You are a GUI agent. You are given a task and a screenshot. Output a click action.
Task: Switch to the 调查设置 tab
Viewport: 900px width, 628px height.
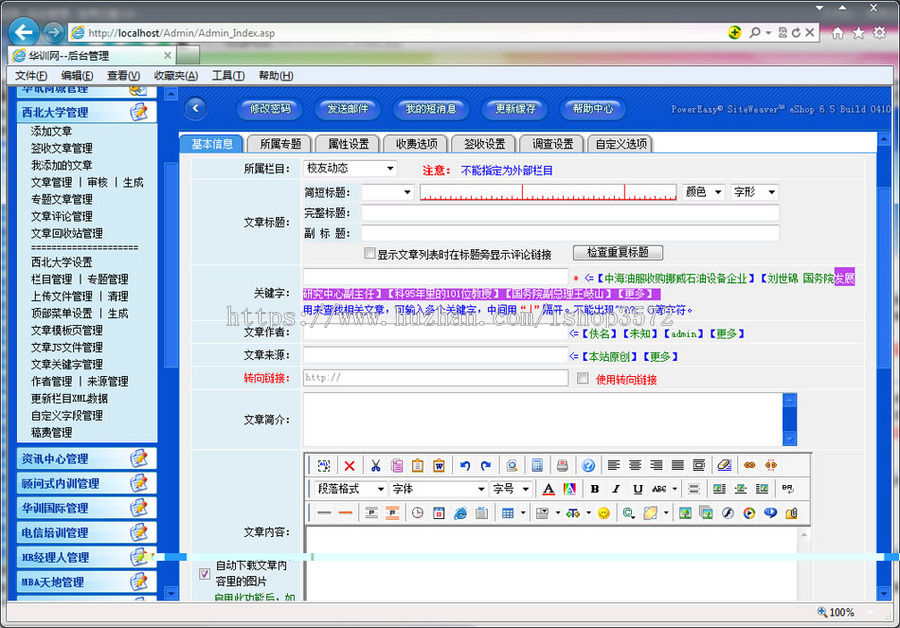click(x=553, y=144)
